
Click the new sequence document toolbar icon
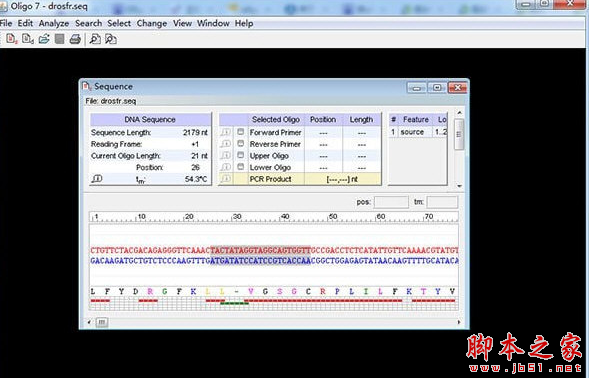coord(11,39)
